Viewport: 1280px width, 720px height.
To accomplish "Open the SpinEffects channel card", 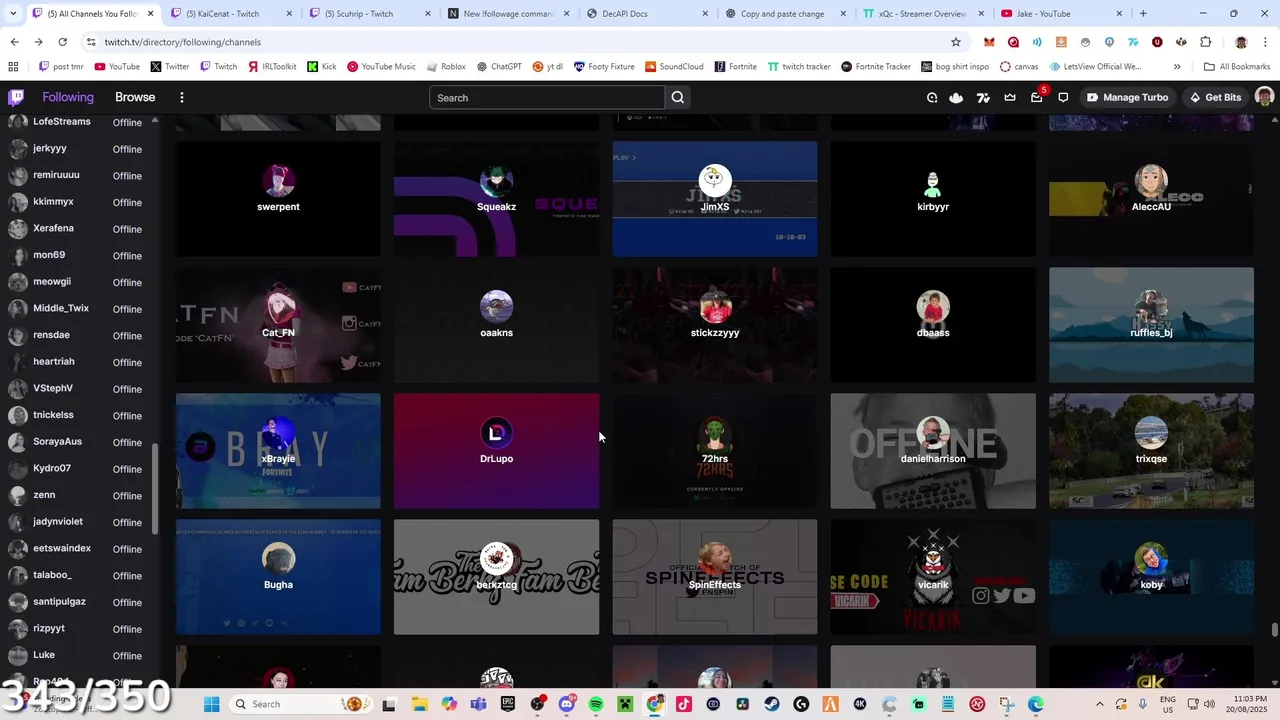I will [x=715, y=577].
